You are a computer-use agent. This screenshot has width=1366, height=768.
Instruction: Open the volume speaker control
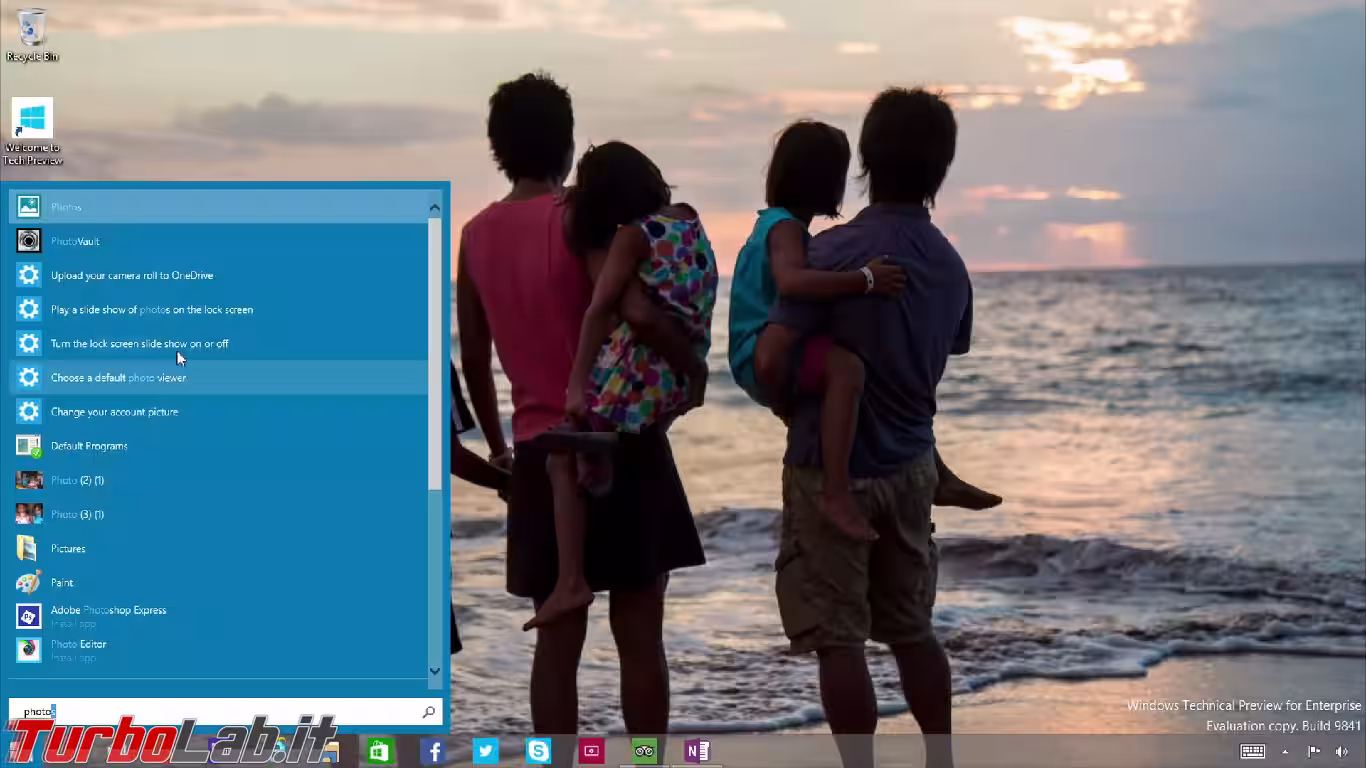[x=1341, y=752]
